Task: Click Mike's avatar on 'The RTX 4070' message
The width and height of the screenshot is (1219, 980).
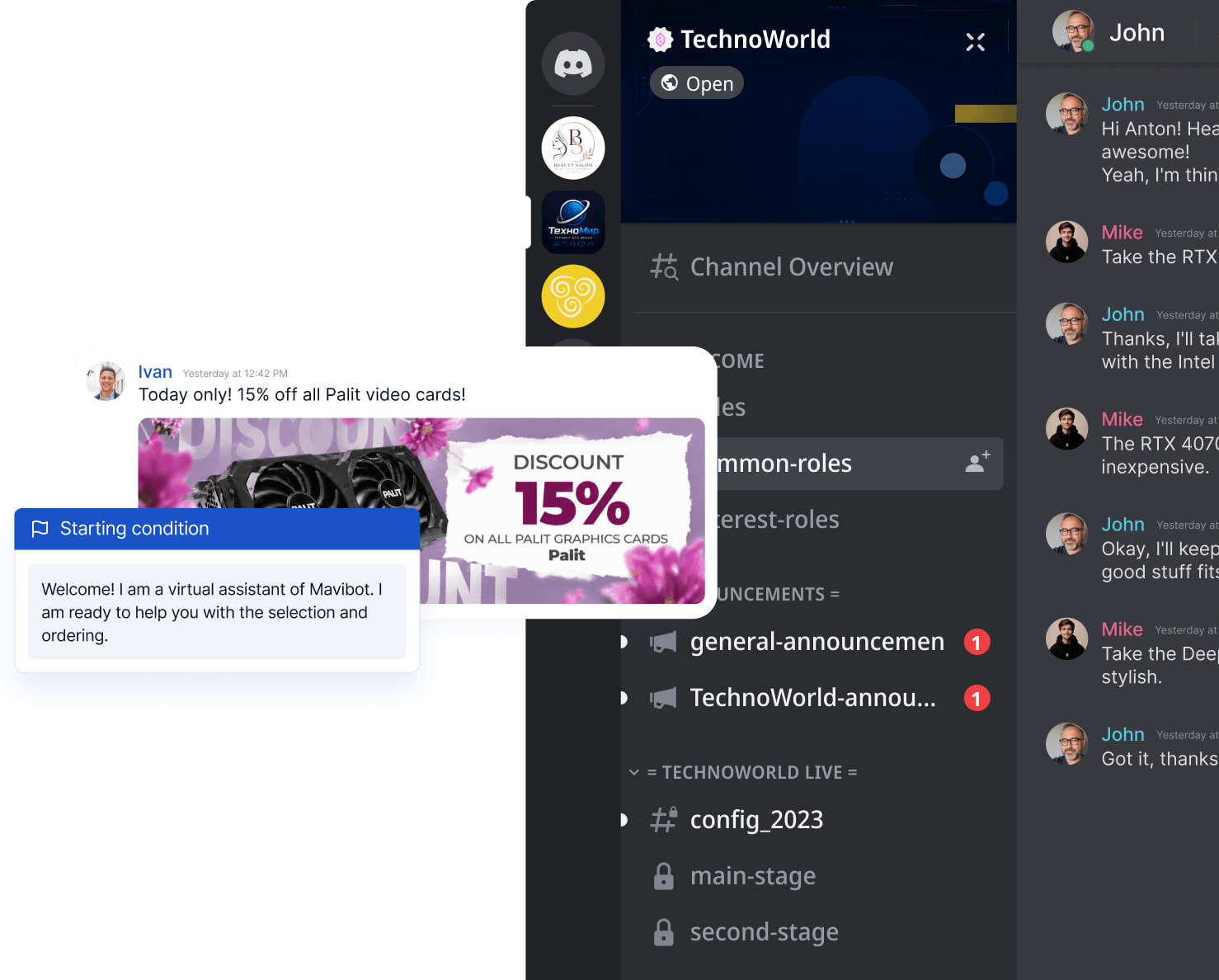Action: point(1067,429)
